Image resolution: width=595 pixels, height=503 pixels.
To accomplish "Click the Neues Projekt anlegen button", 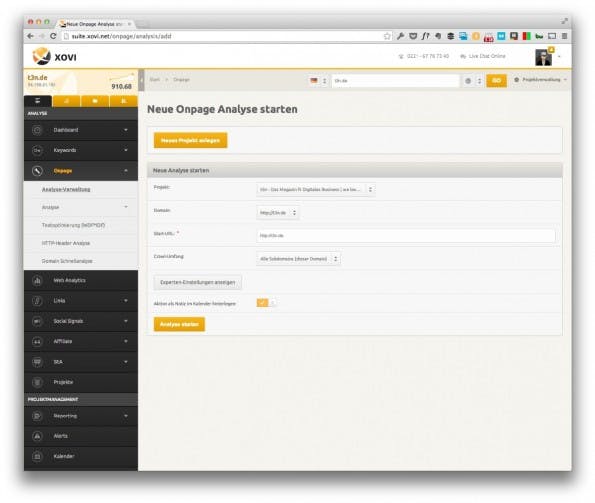I will pos(190,140).
